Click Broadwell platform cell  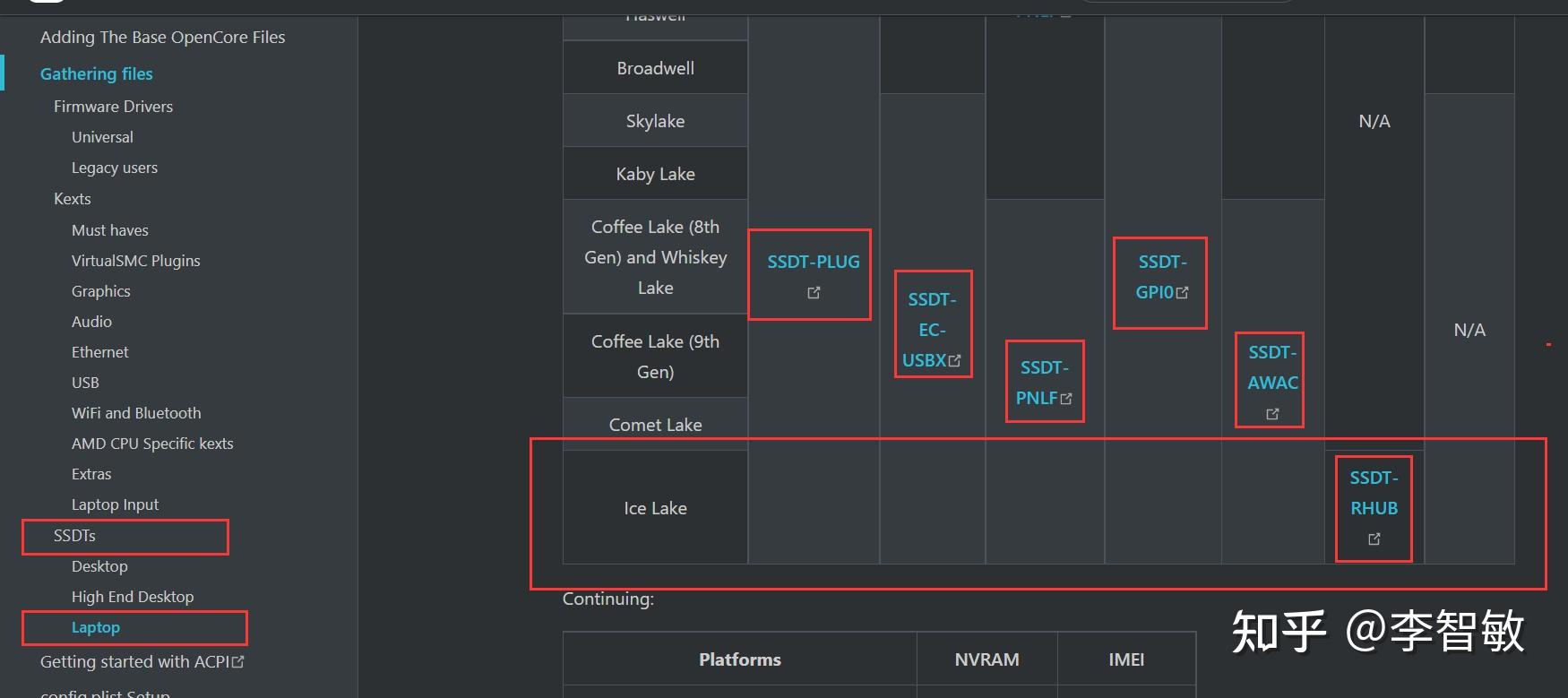[x=655, y=67]
